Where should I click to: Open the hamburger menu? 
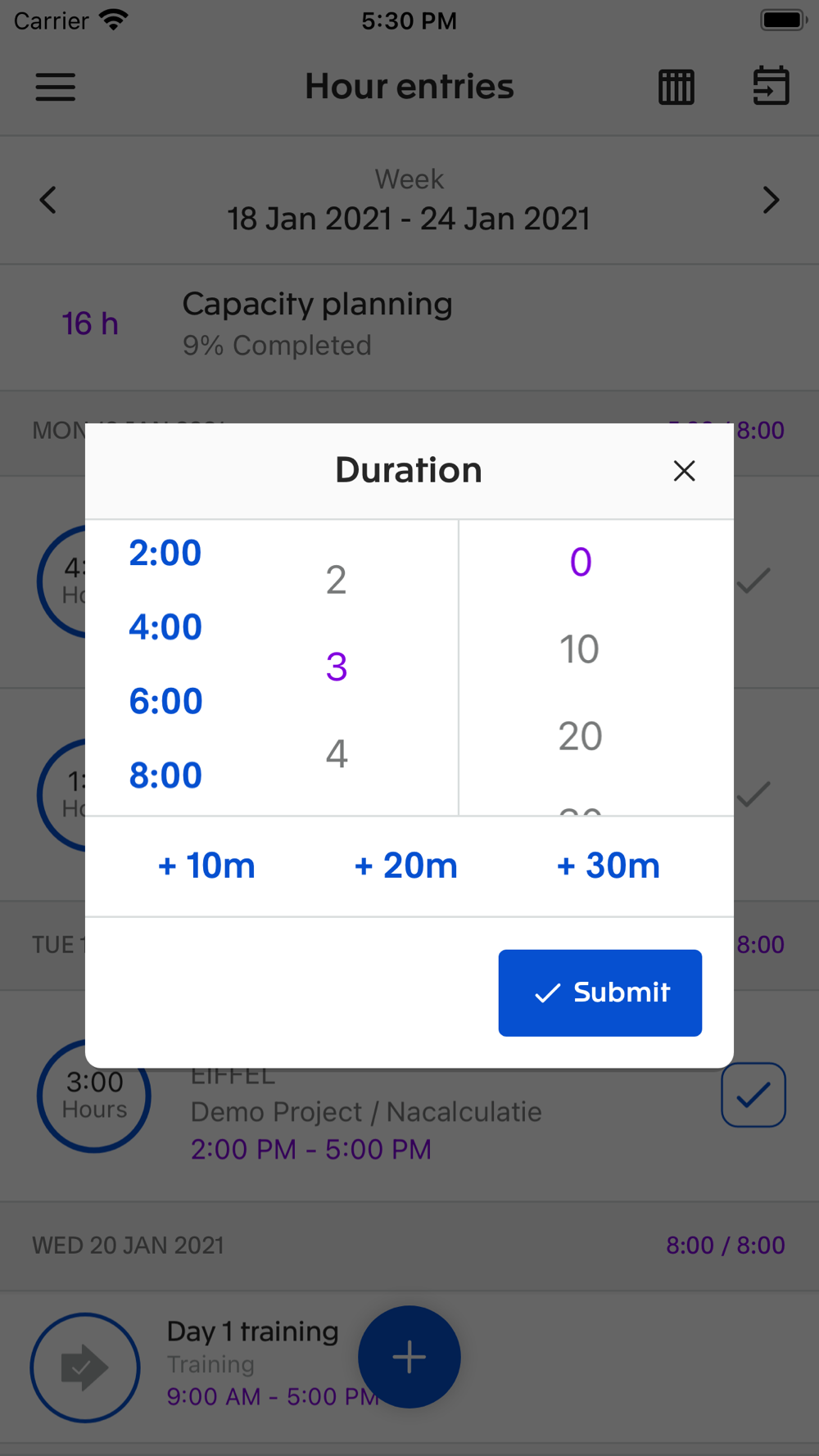(x=56, y=87)
